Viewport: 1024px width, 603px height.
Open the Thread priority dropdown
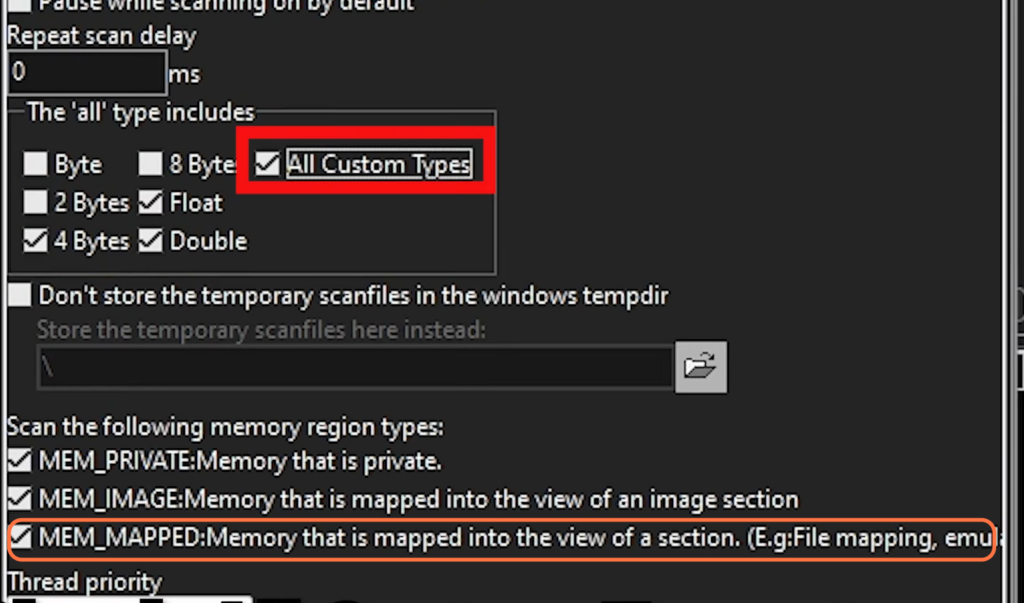point(129,600)
